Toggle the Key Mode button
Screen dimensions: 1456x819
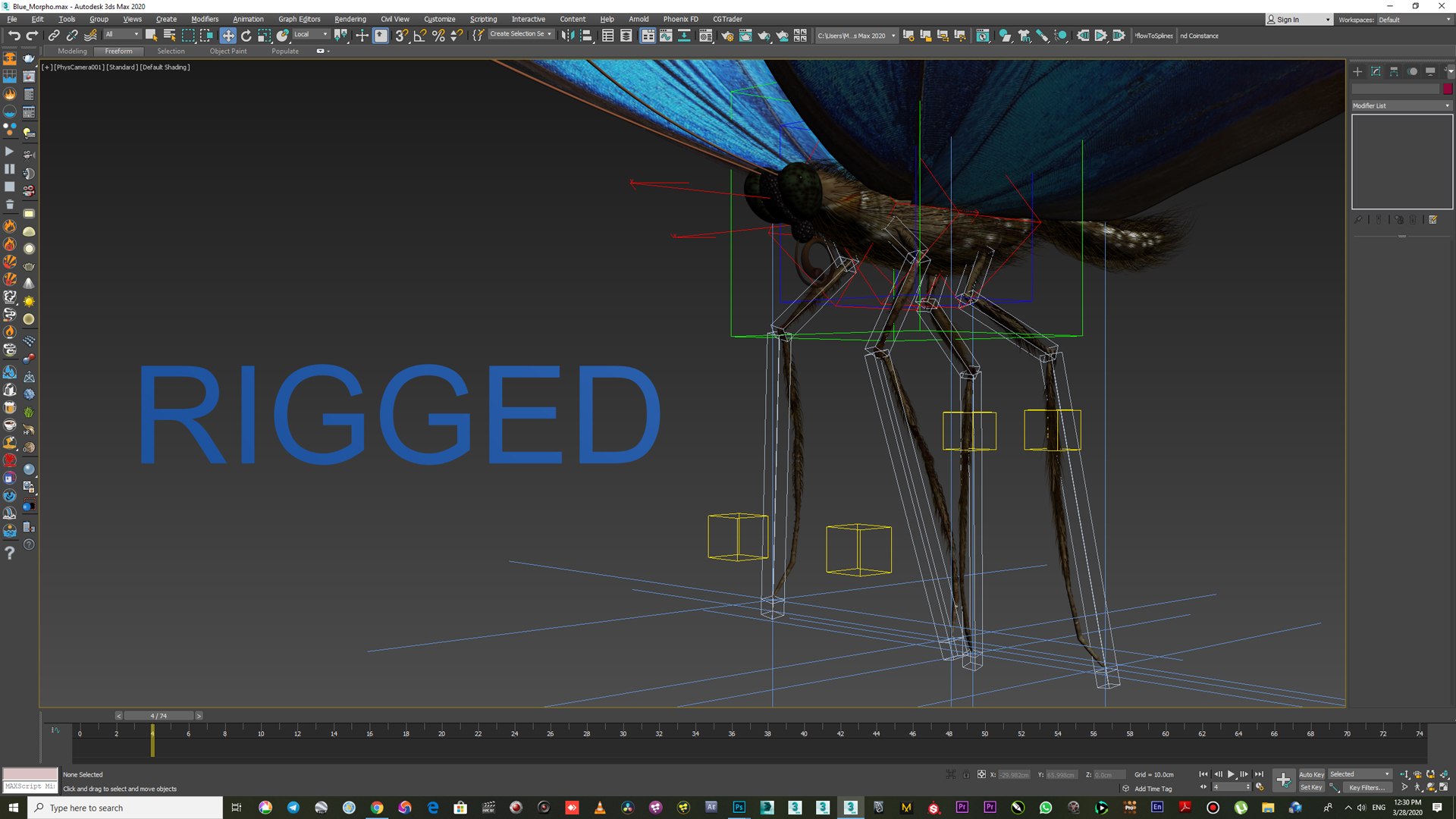(1203, 787)
